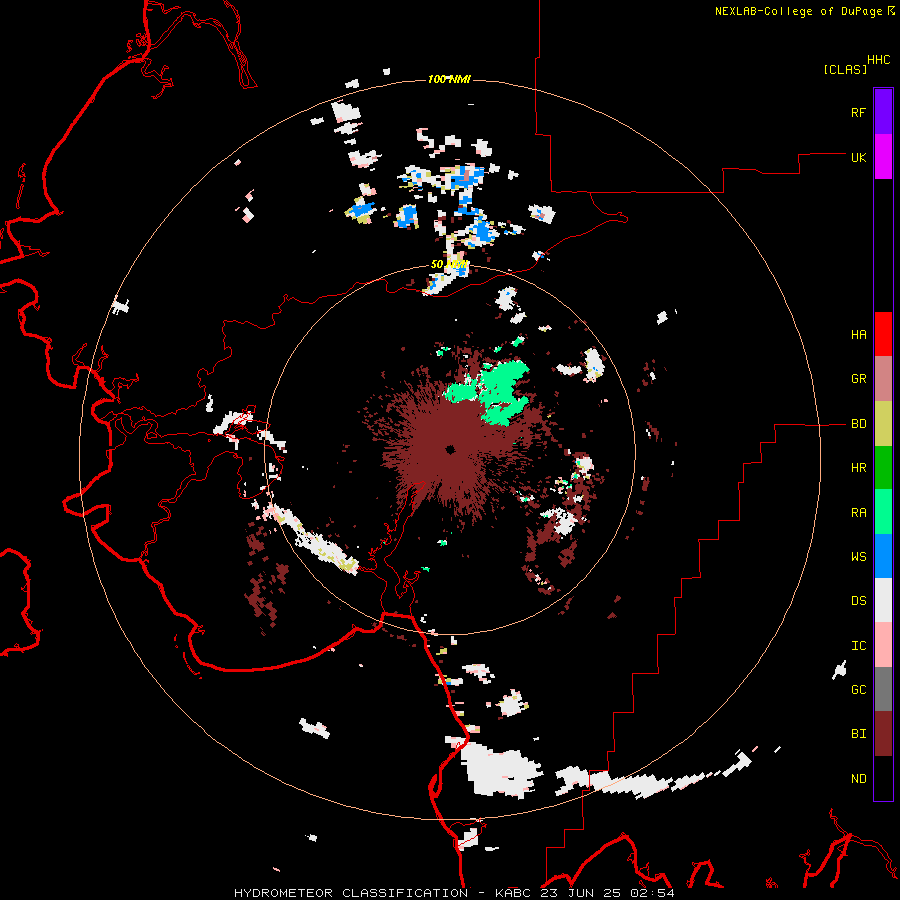Click the ND black legend swatch
Image resolution: width=900 pixels, height=900 pixels.
[x=883, y=778]
